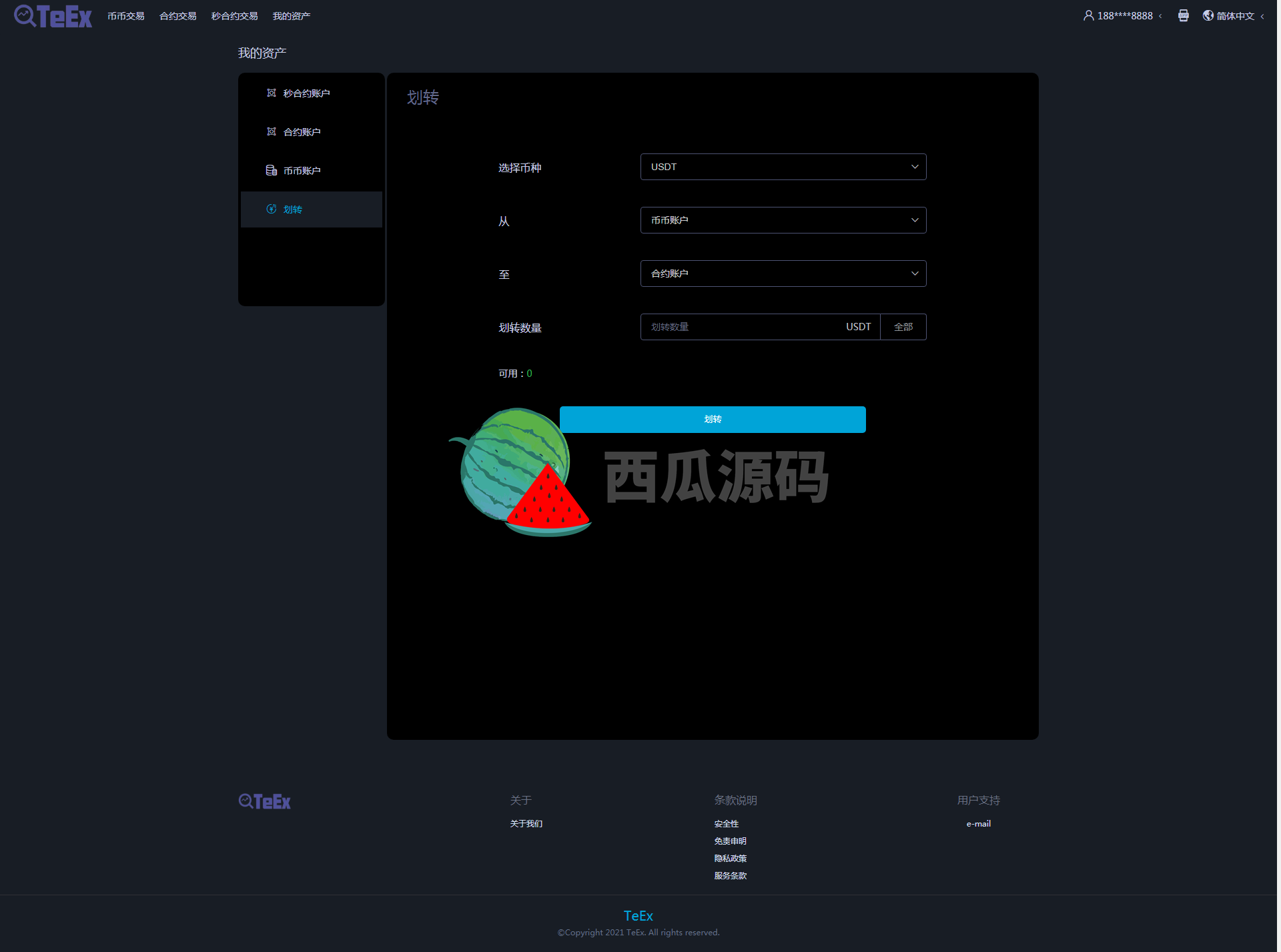1281x952 pixels.
Task: Open the 至 合约账户 dropdown
Action: coord(783,274)
